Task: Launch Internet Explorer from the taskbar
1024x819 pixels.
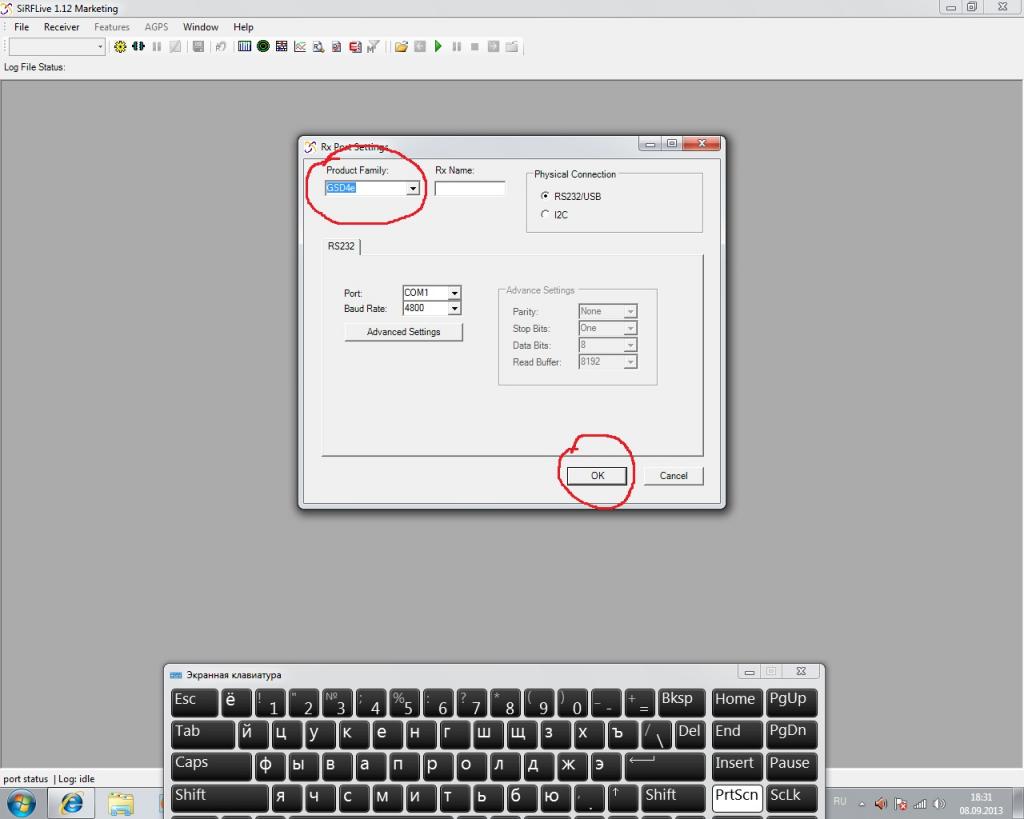Action: pyautogui.click(x=72, y=803)
